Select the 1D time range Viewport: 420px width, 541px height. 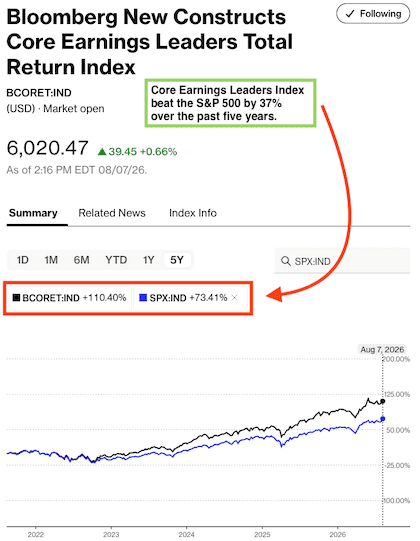click(x=22, y=260)
